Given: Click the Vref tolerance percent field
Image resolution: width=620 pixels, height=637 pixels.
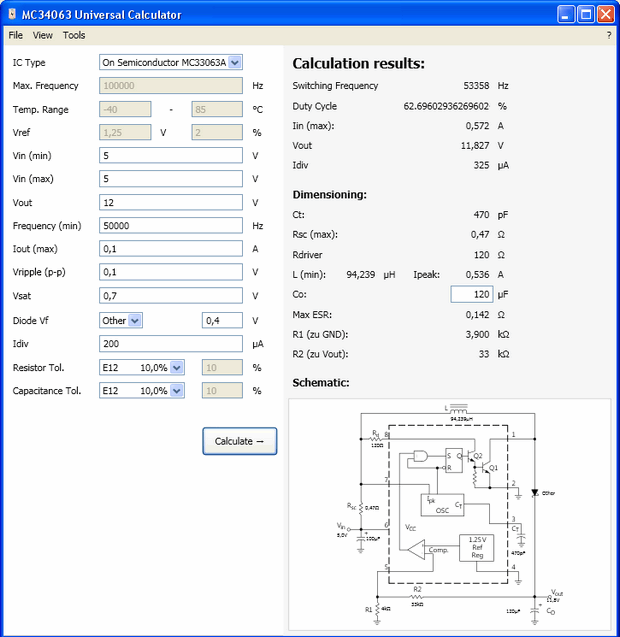Looking at the screenshot, I should click(217, 132).
